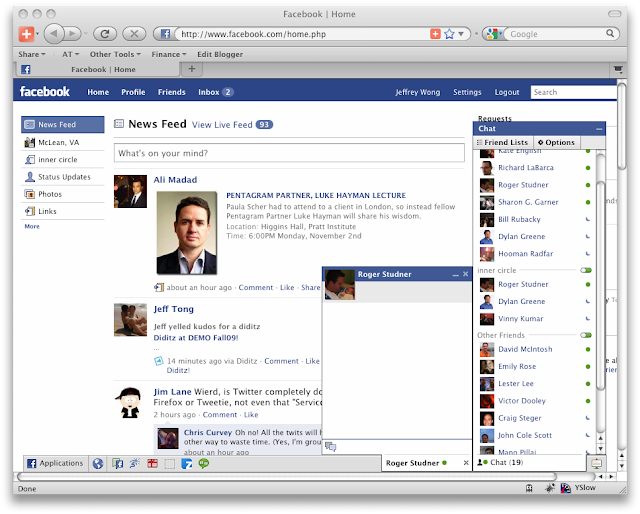Expand the Other Tools dropdown menu
The height and width of the screenshot is (514, 640).
(115, 54)
